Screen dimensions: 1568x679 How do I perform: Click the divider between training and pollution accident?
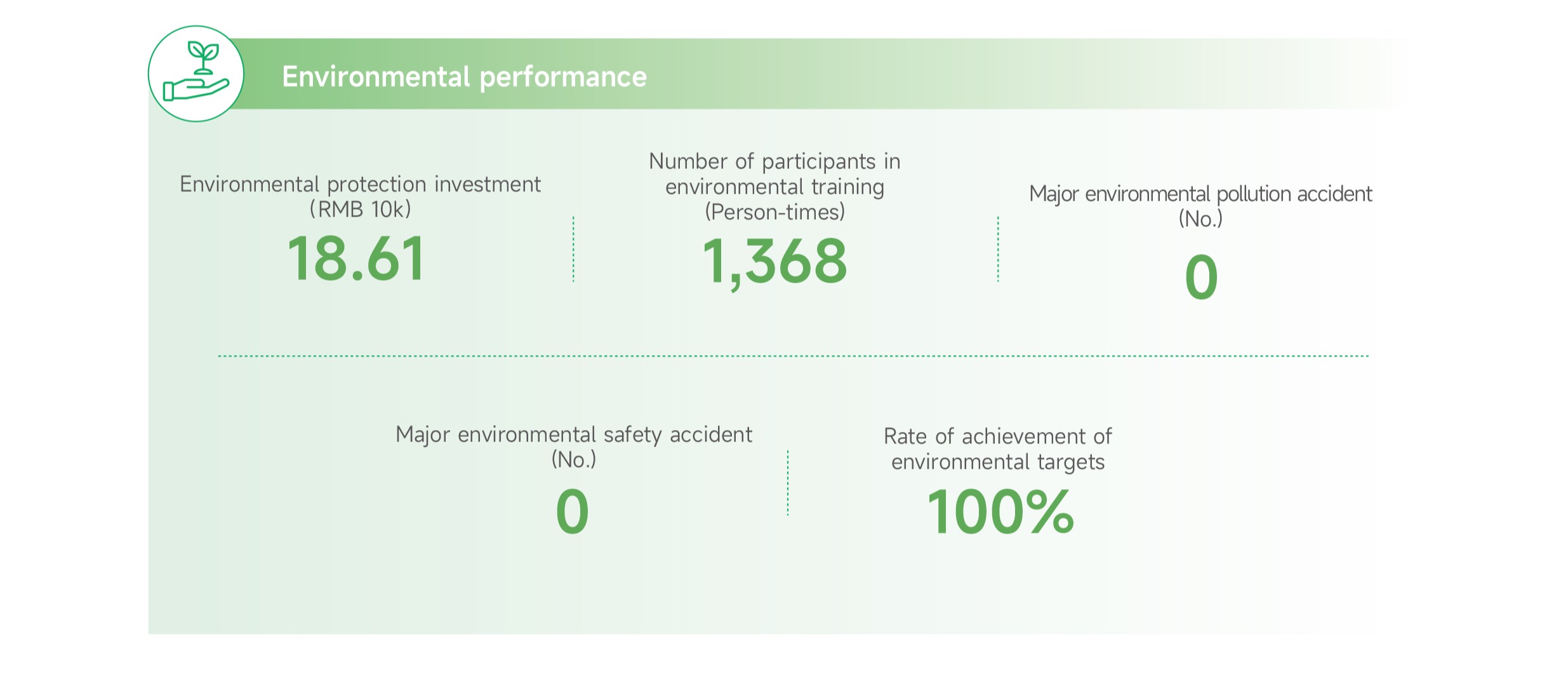[998, 249]
